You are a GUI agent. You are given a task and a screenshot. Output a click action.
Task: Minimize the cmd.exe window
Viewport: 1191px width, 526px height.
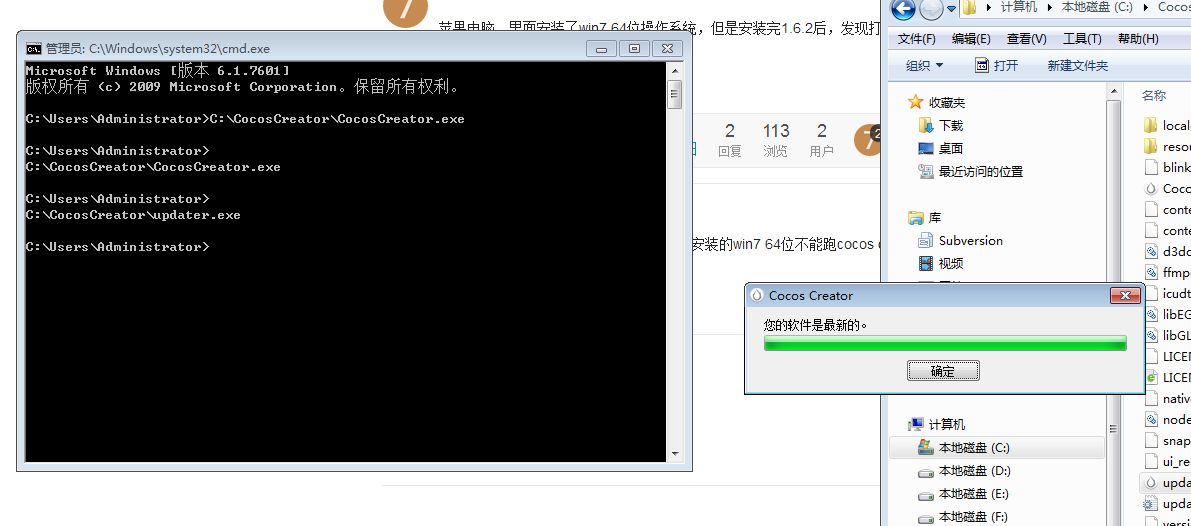pyautogui.click(x=602, y=49)
